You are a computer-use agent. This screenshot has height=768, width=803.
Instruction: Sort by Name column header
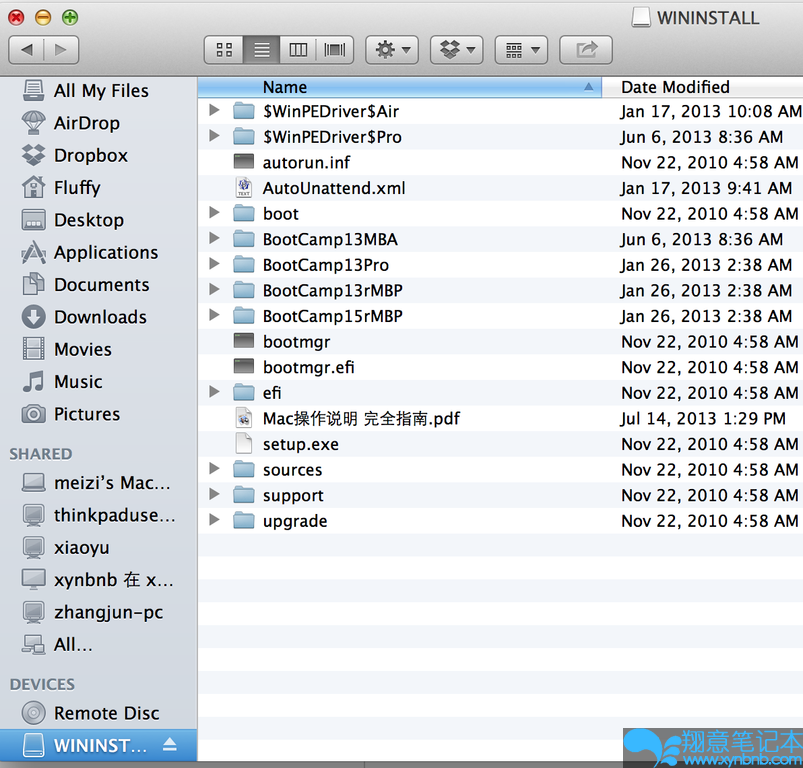click(399, 87)
